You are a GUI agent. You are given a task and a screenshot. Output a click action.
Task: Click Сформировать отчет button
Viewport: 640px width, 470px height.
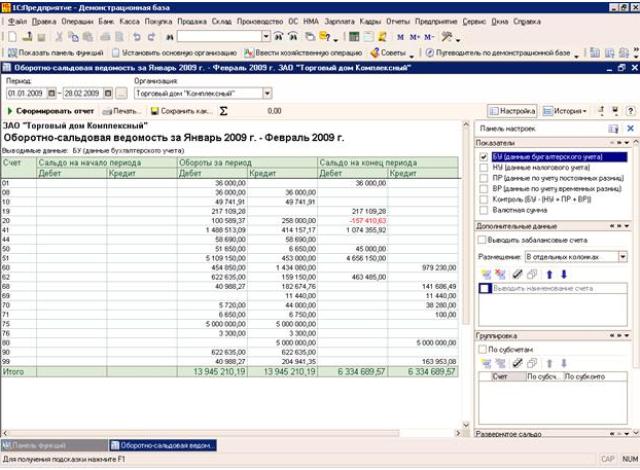51,111
